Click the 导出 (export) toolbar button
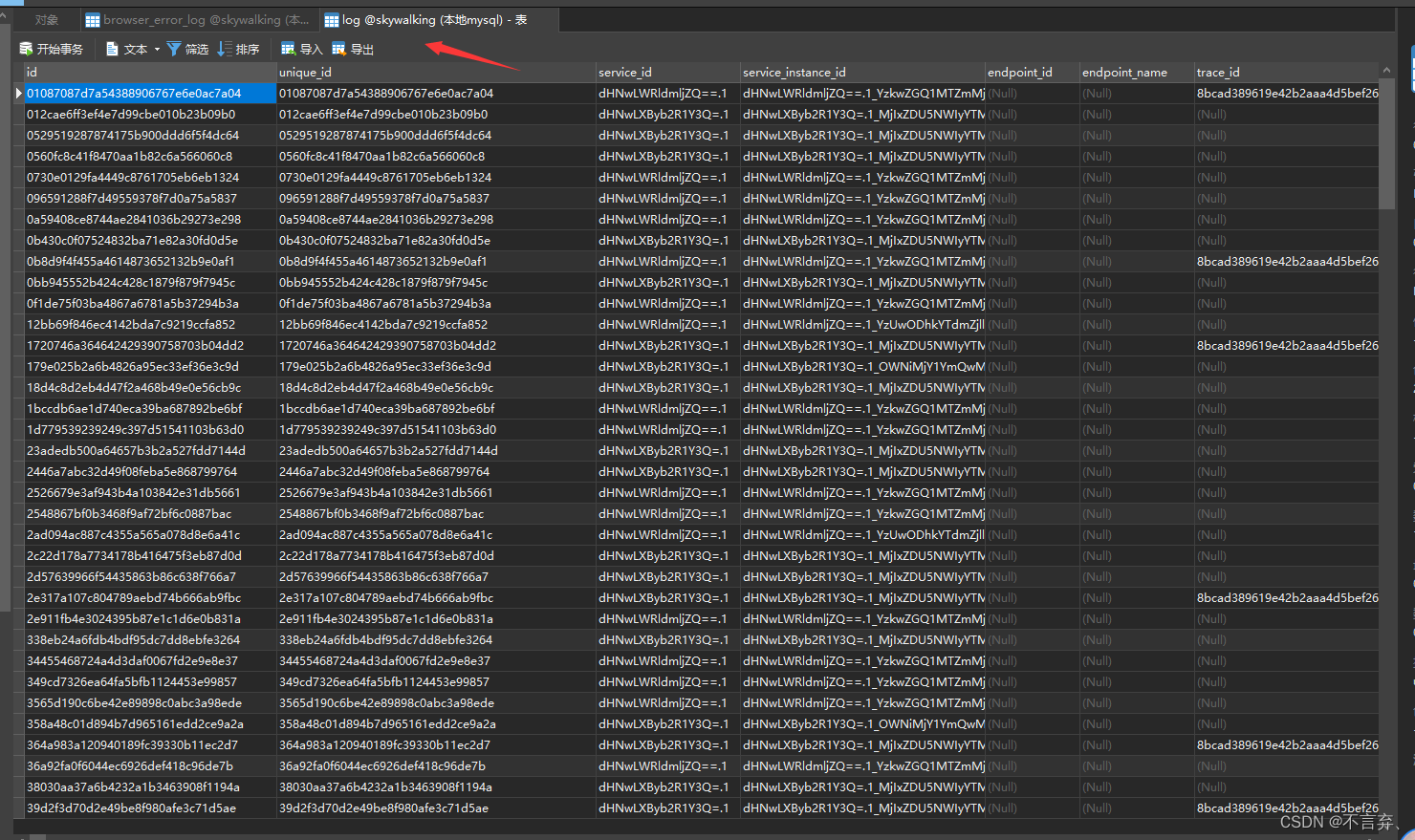 (x=353, y=49)
